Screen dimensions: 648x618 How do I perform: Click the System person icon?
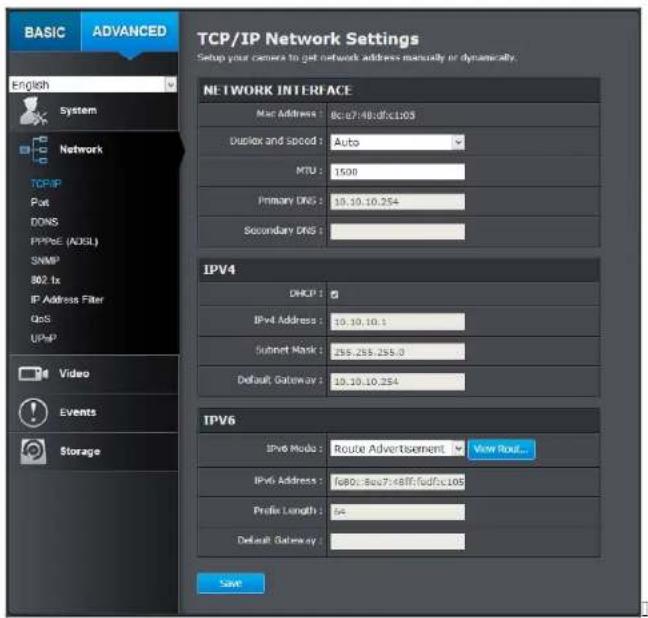(x=33, y=111)
